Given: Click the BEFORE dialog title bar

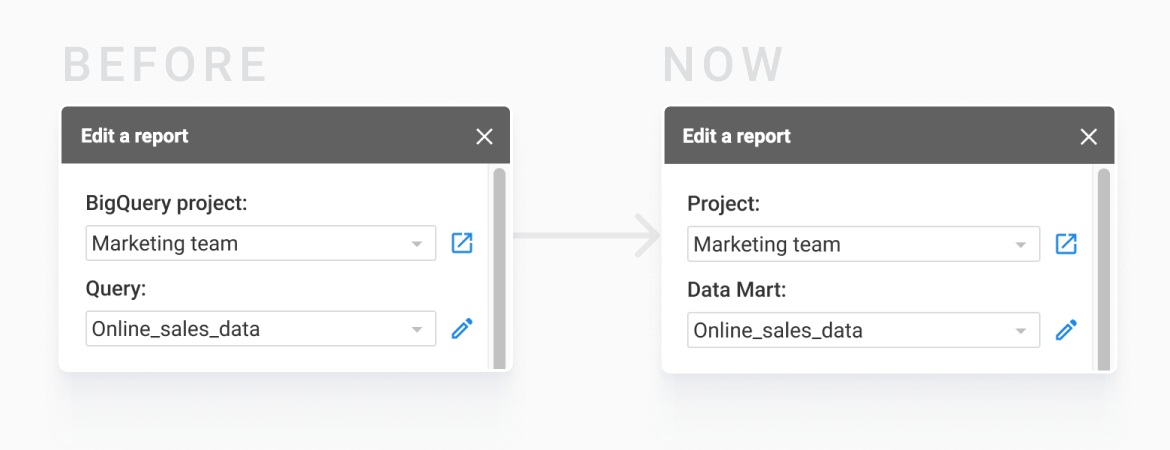Looking at the screenshot, I should tap(286, 135).
